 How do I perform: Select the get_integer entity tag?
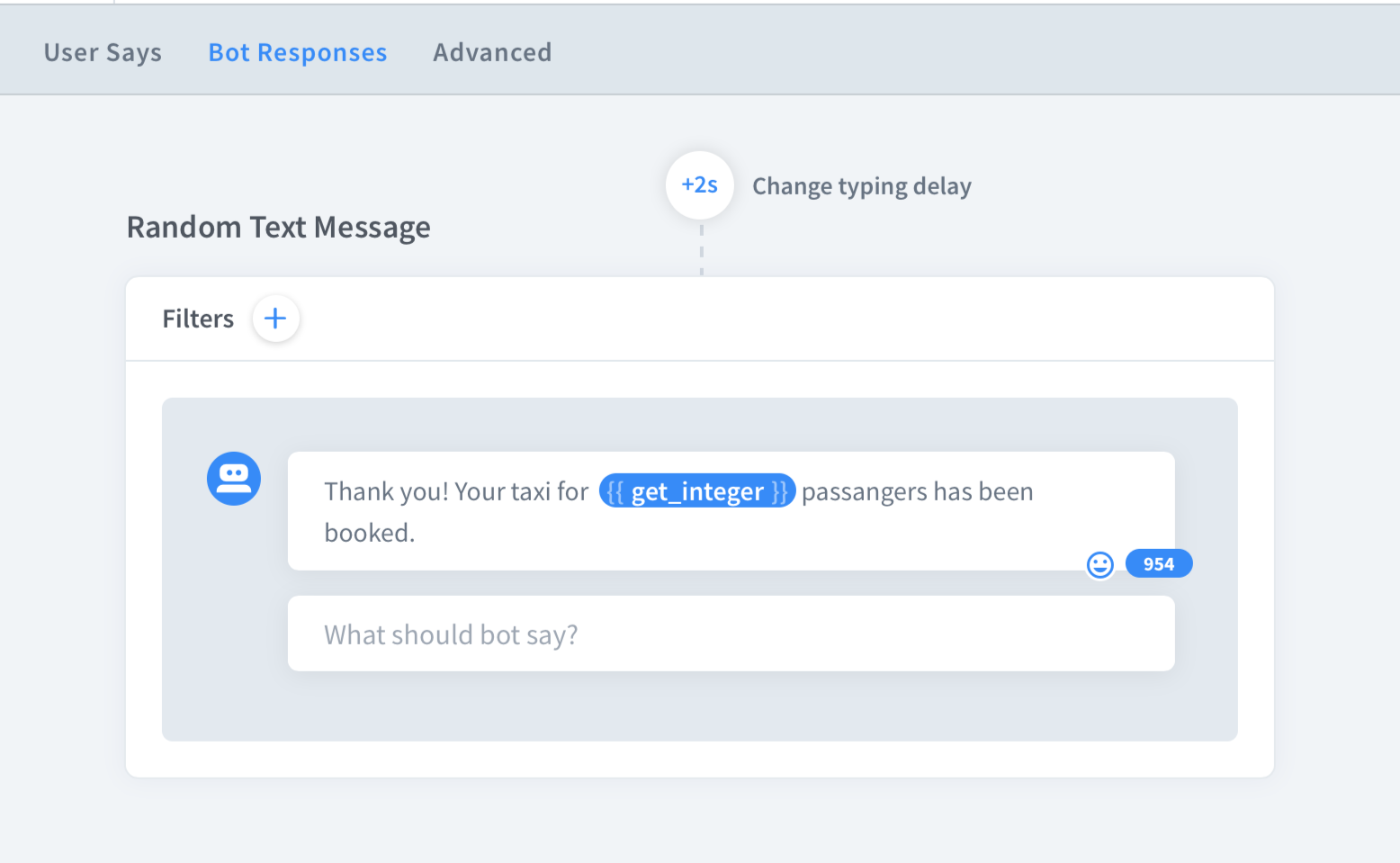[x=697, y=491]
